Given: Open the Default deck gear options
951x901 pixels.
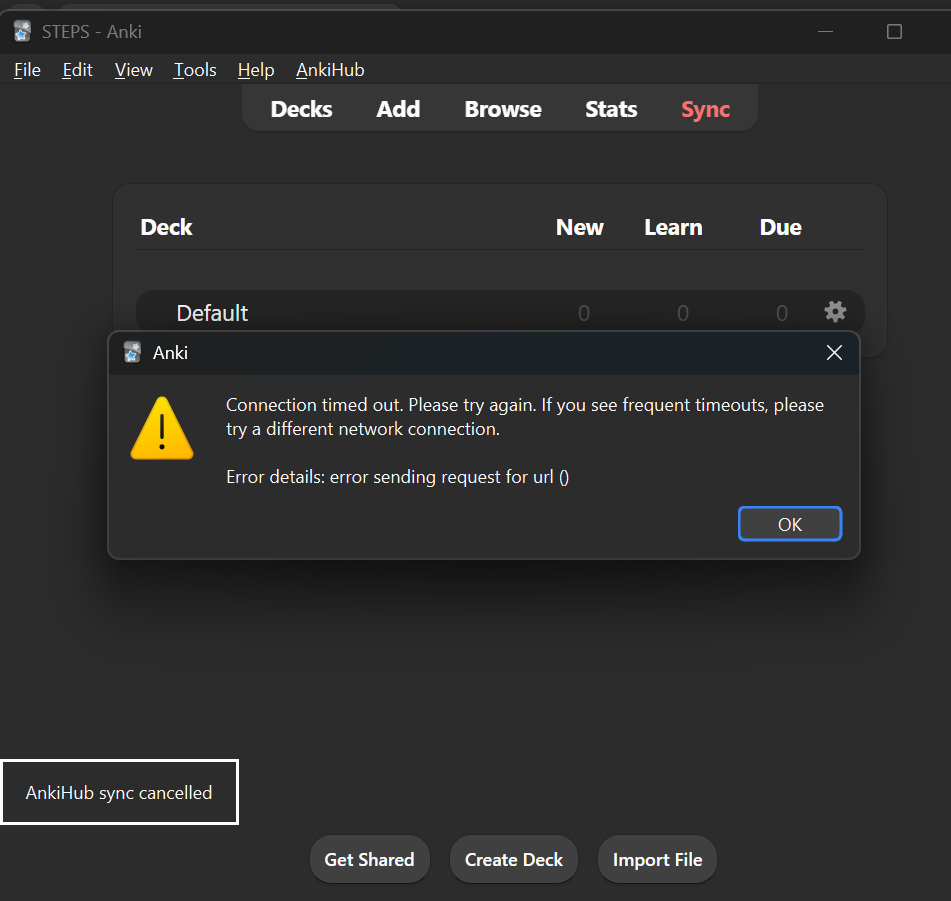Looking at the screenshot, I should [834, 312].
